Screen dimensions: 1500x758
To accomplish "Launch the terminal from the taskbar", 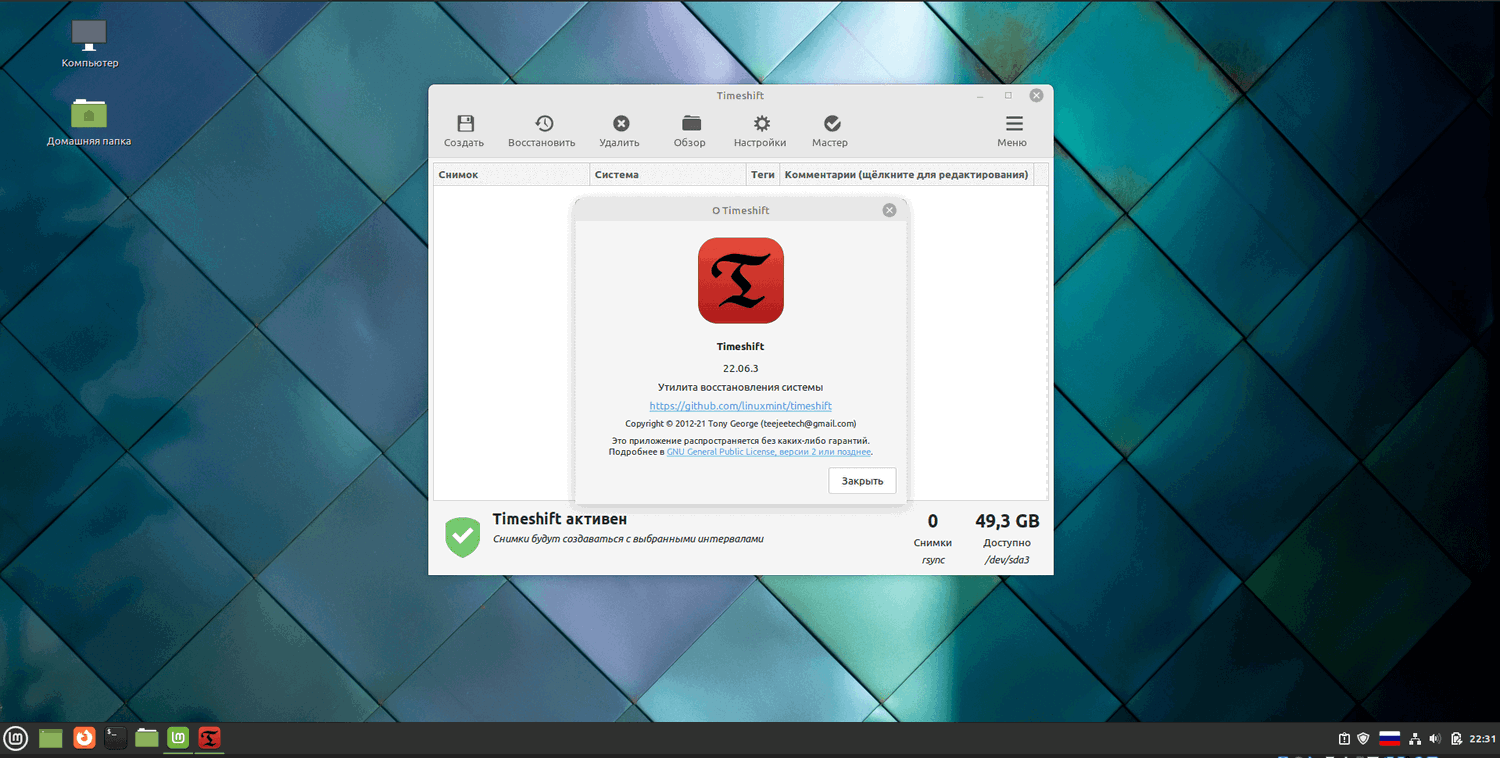I will coord(116,739).
